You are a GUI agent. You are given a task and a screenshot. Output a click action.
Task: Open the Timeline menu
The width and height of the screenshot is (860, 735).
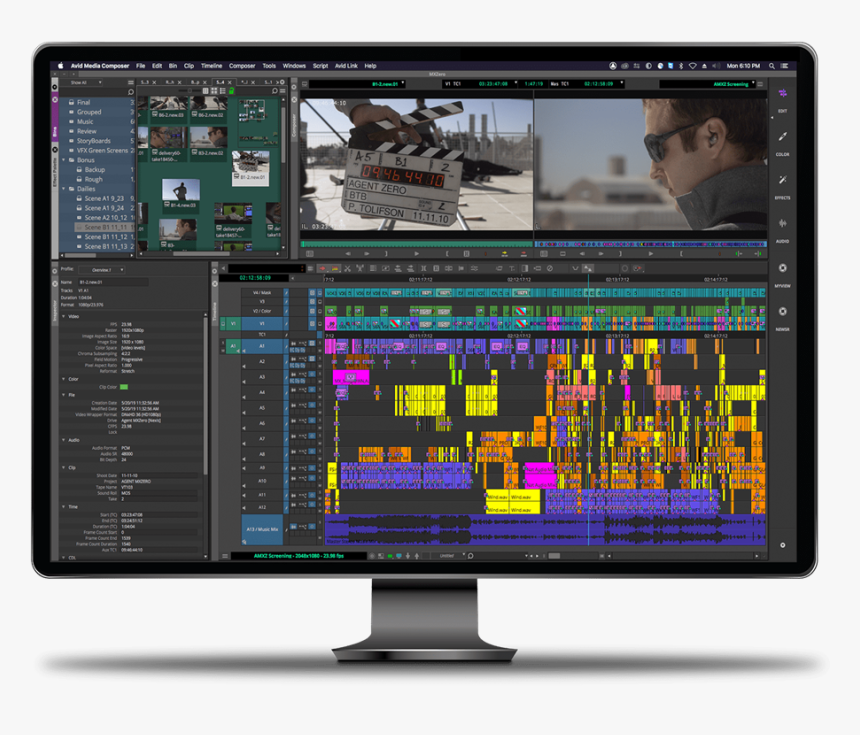click(211, 65)
